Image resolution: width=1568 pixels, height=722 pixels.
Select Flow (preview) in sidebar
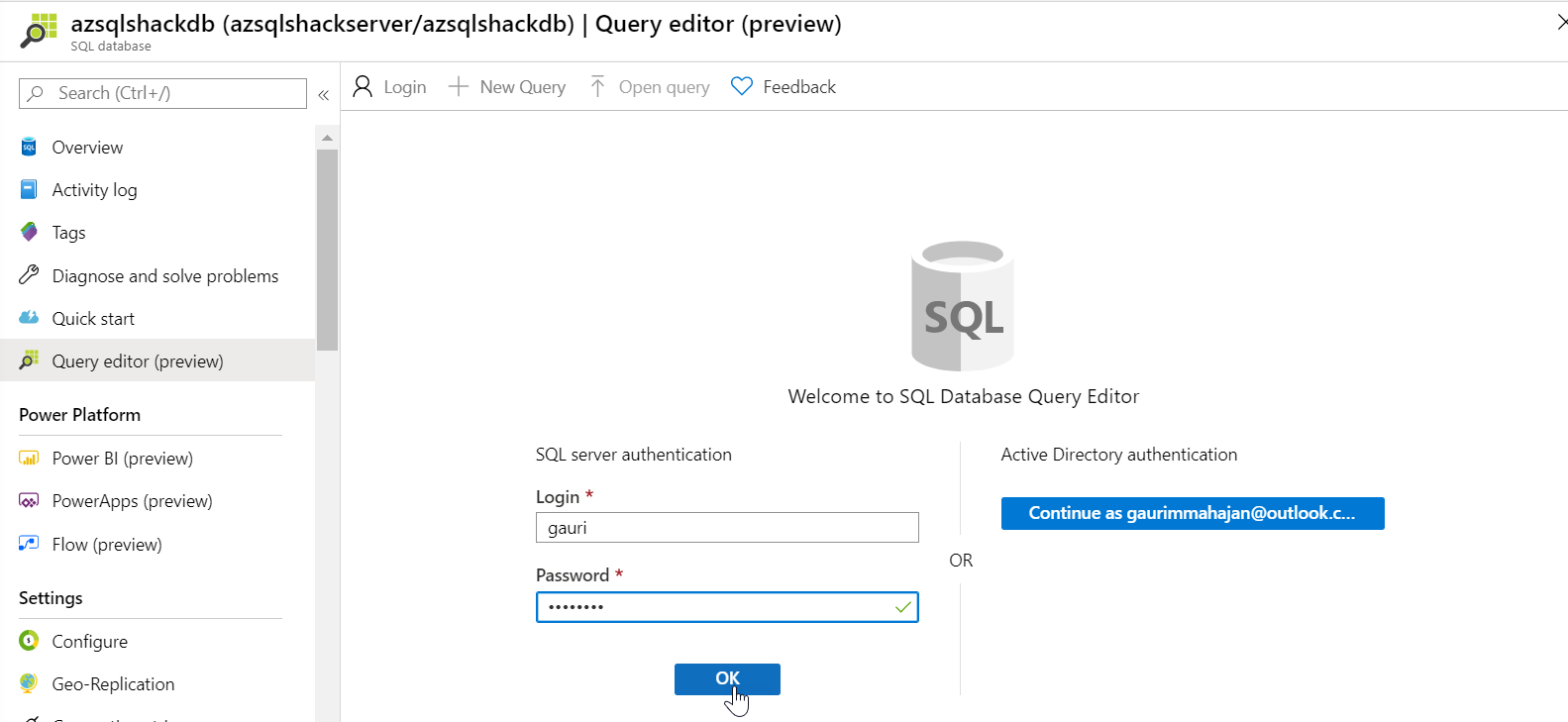[x=106, y=545]
